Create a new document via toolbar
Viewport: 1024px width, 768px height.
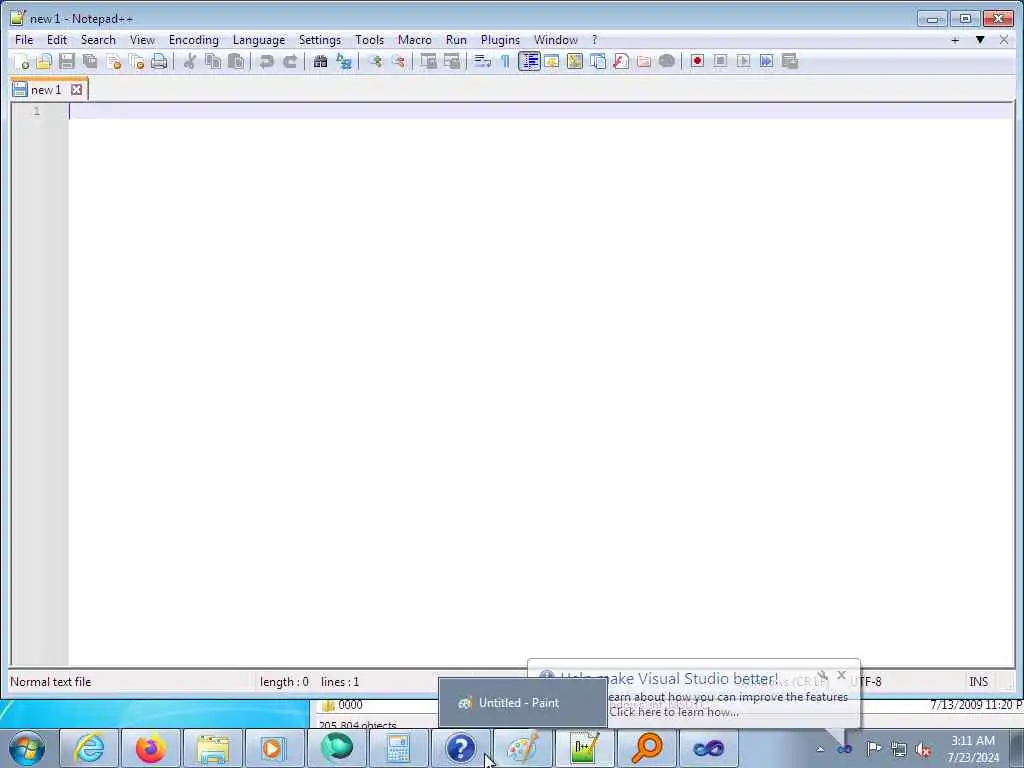(x=22, y=61)
